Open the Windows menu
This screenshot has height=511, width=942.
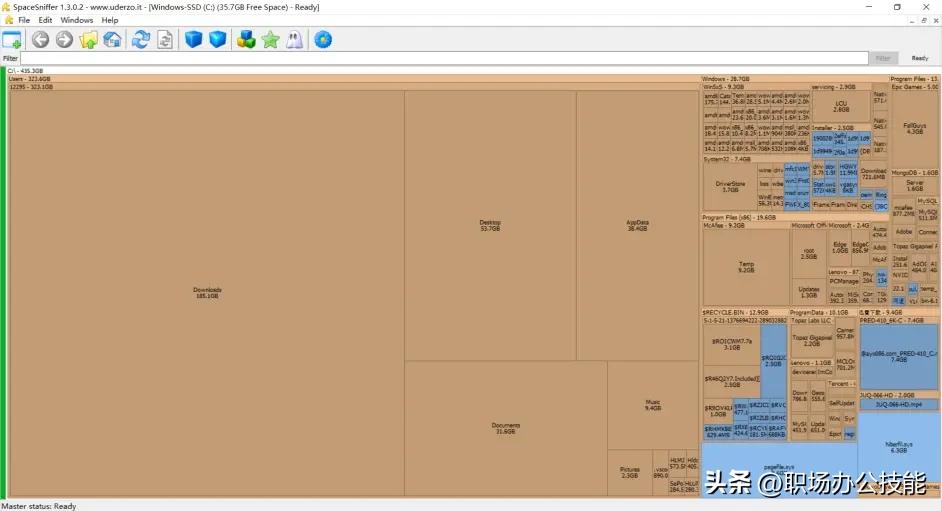(x=77, y=20)
